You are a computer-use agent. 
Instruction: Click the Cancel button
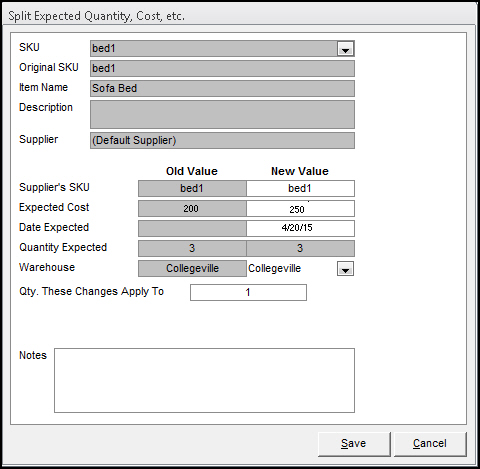click(x=430, y=444)
